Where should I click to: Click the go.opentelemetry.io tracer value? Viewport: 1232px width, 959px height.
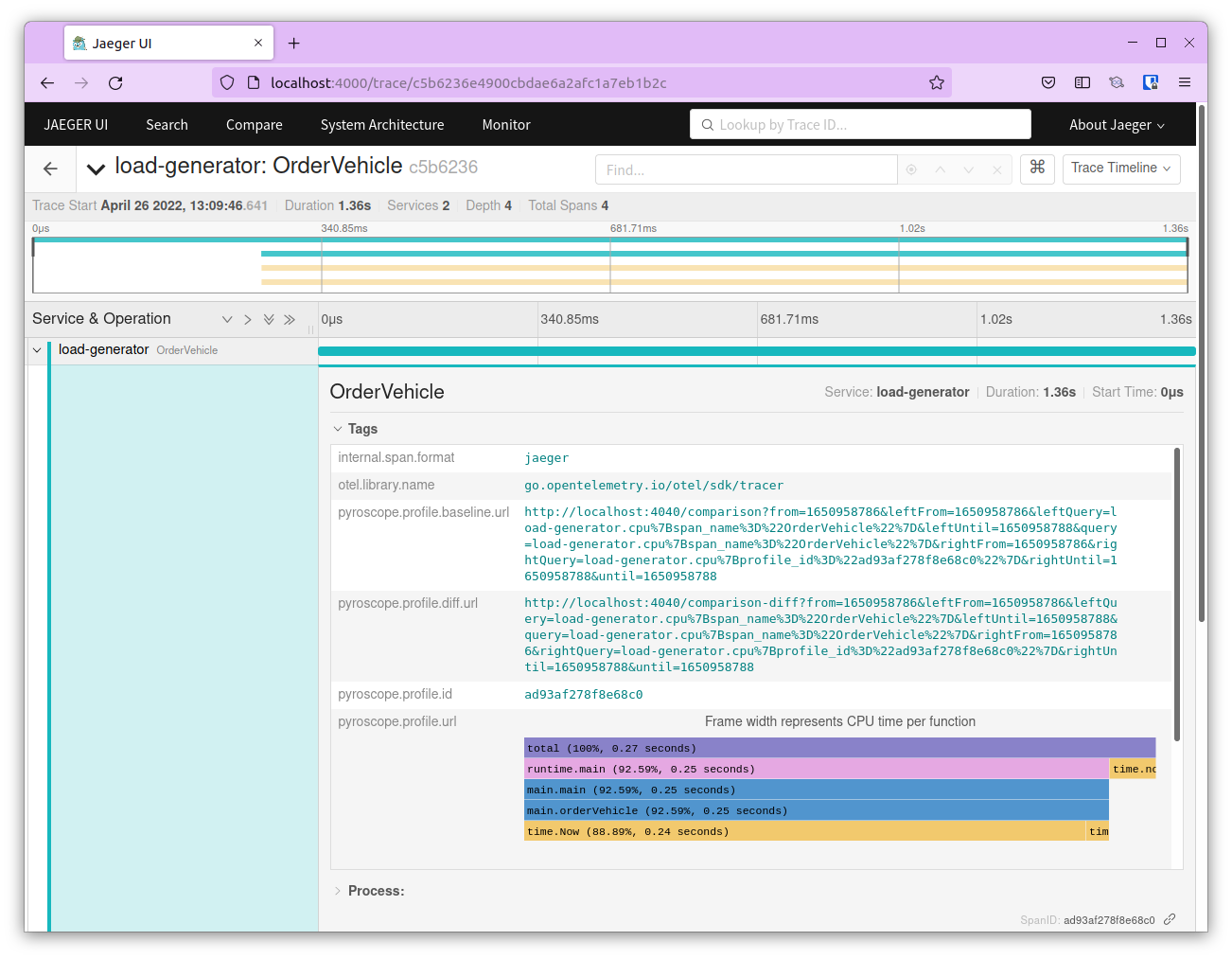tap(654, 486)
